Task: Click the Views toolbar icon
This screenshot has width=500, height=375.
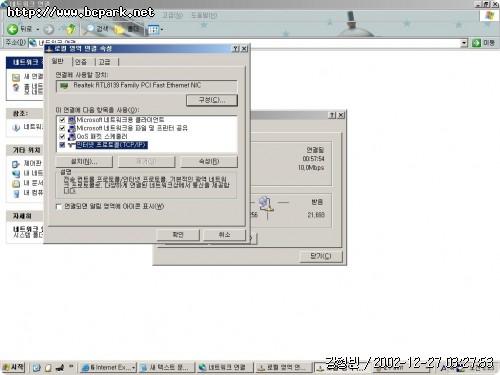Action: (153, 30)
